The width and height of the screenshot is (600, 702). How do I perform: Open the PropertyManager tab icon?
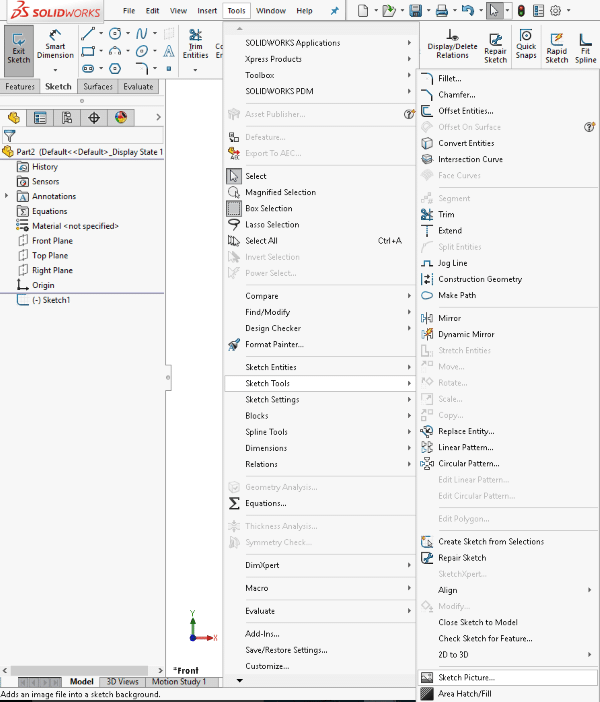click(40, 118)
